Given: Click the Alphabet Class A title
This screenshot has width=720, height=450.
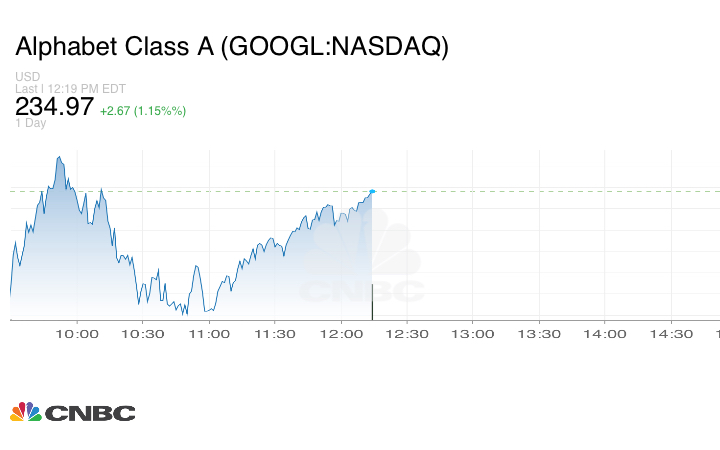Looking at the screenshot, I should 232,47.
